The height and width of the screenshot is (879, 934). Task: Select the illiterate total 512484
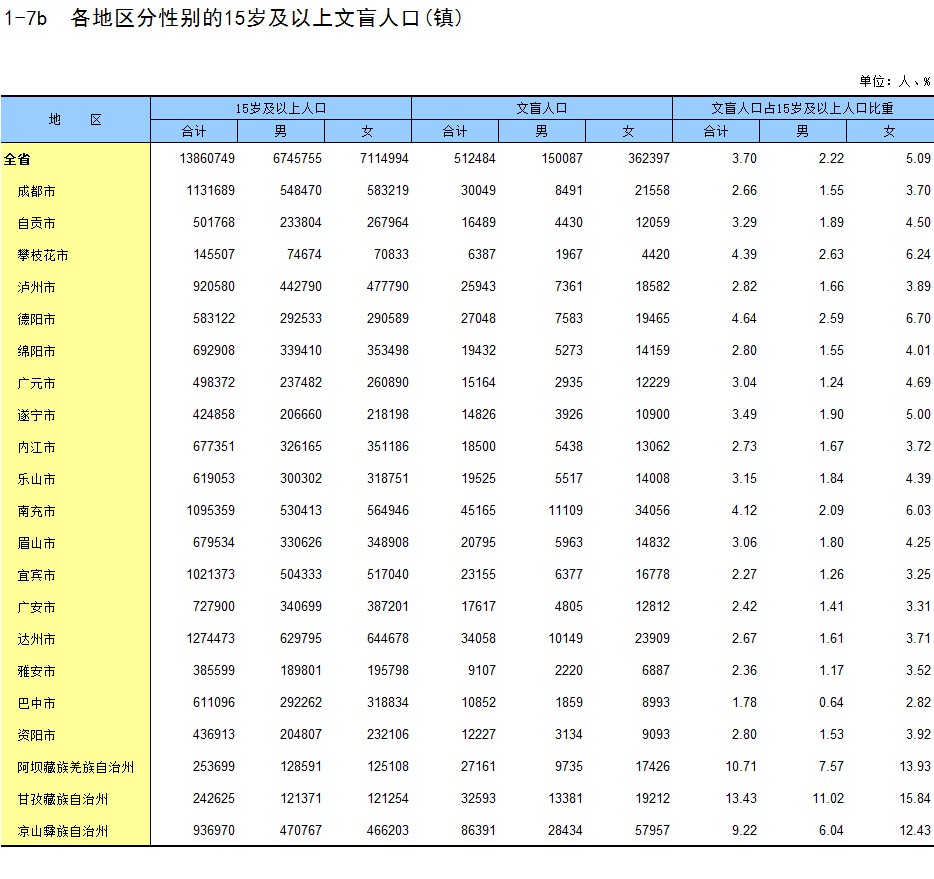coord(475,158)
